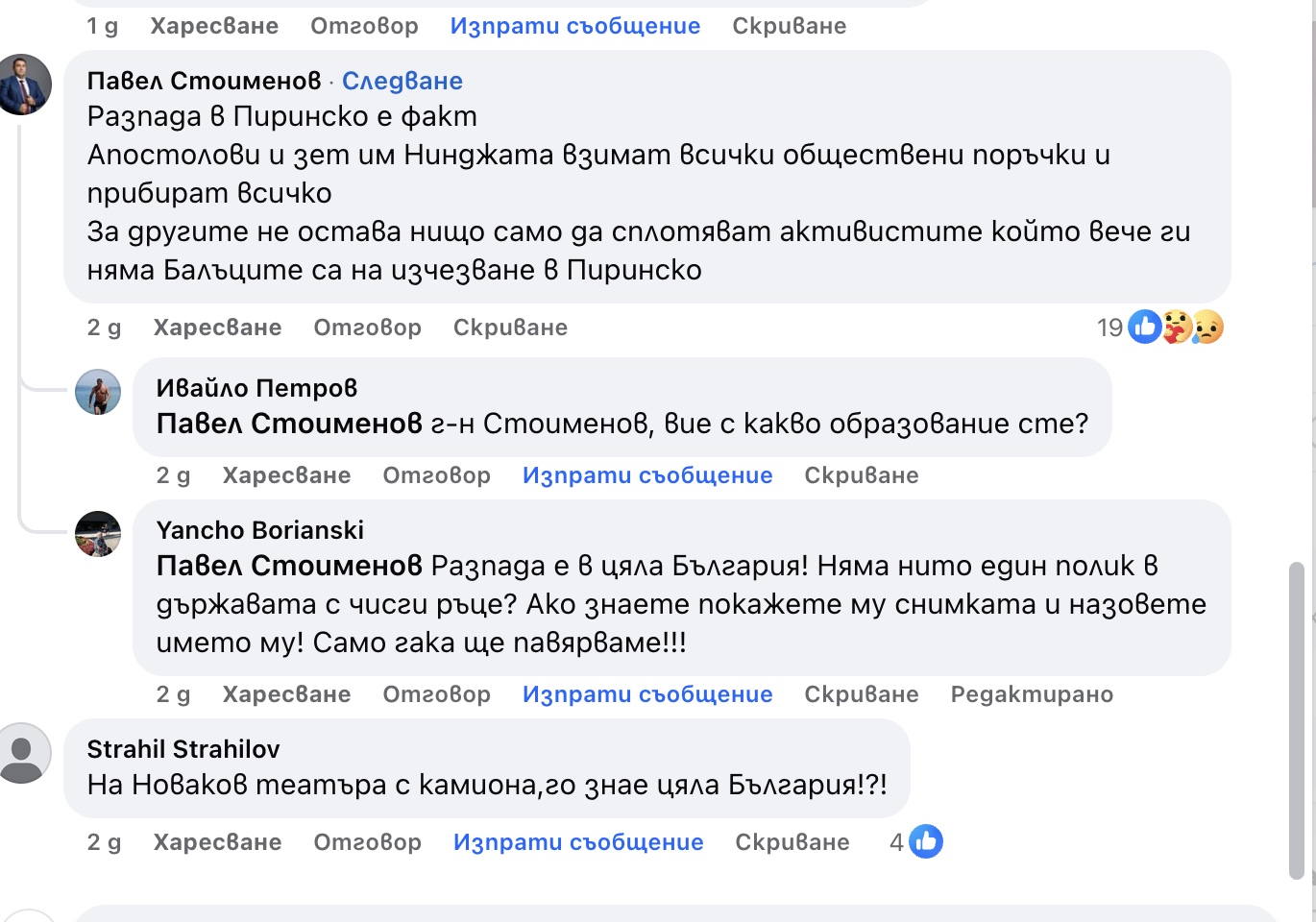
Task: Open the Strahil Strahilov profile name link
Action: (x=183, y=749)
